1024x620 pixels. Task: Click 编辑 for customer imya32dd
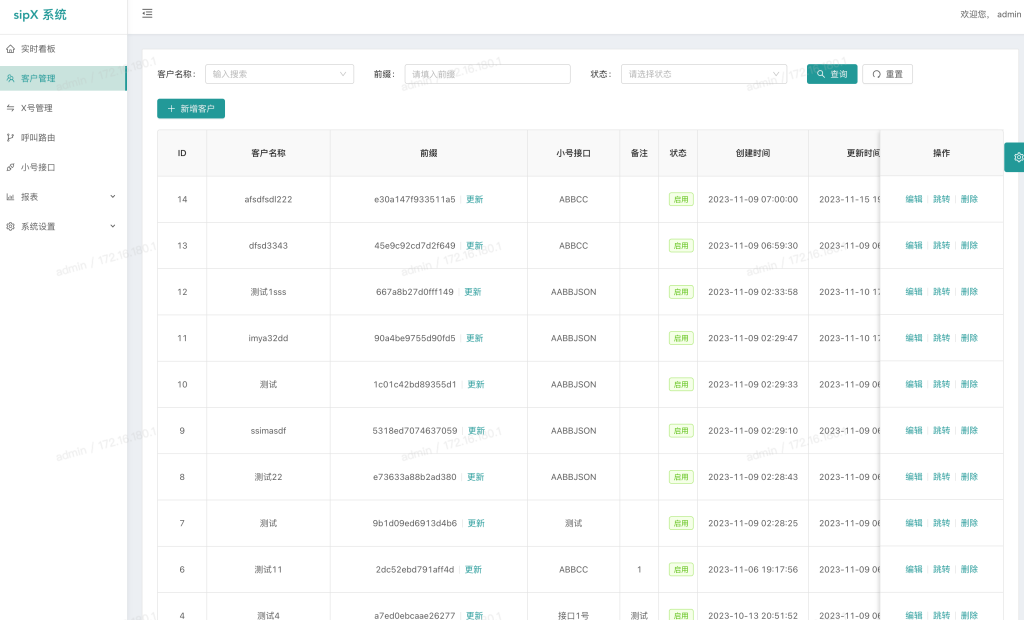[914, 338]
